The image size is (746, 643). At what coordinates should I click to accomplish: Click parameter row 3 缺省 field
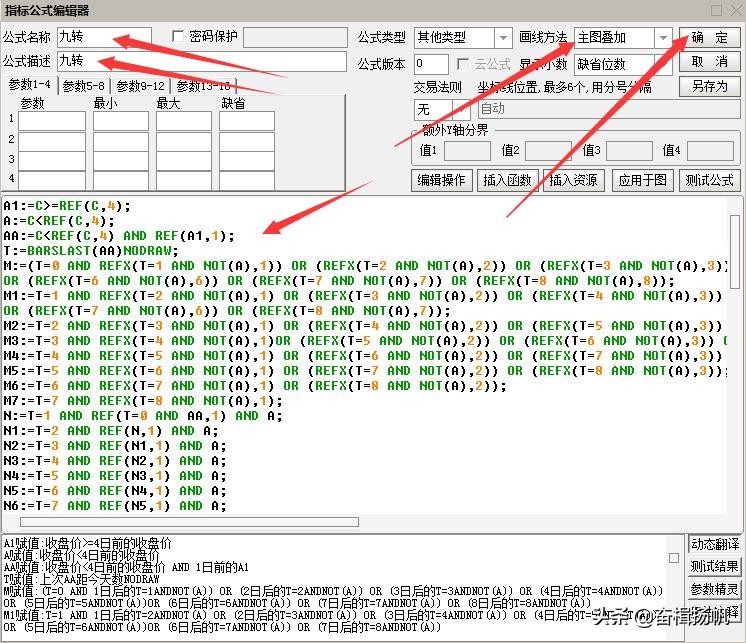[247, 162]
